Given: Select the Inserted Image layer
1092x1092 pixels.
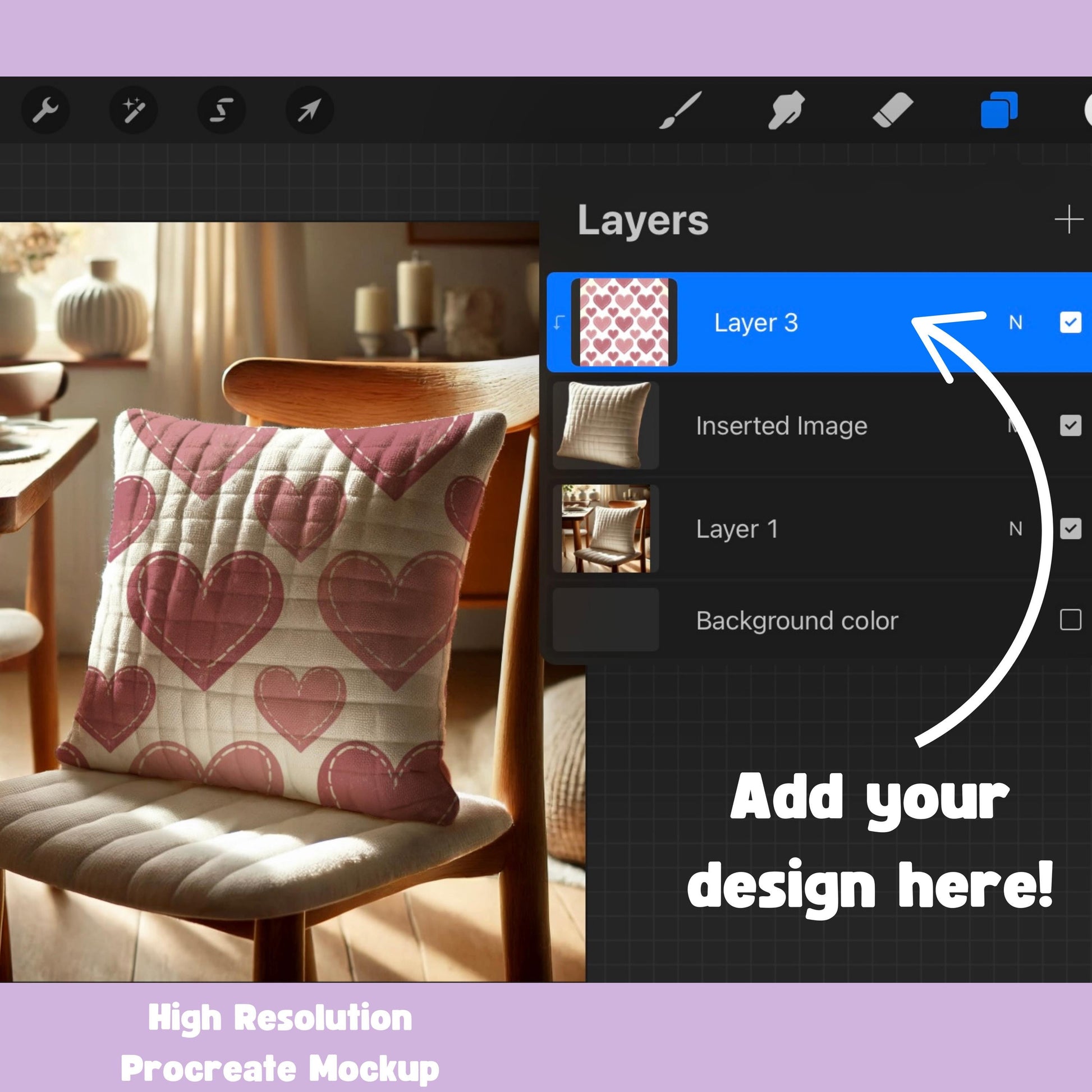Looking at the screenshot, I should [x=781, y=426].
